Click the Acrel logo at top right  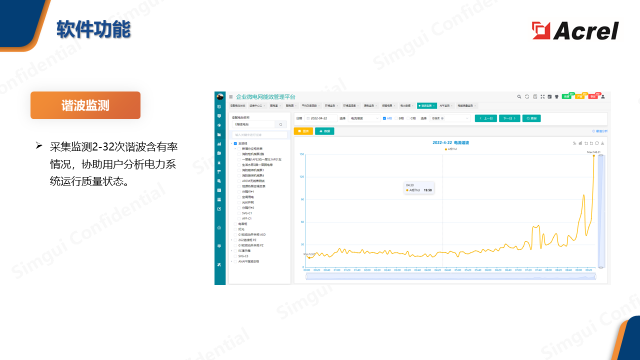(x=575, y=31)
